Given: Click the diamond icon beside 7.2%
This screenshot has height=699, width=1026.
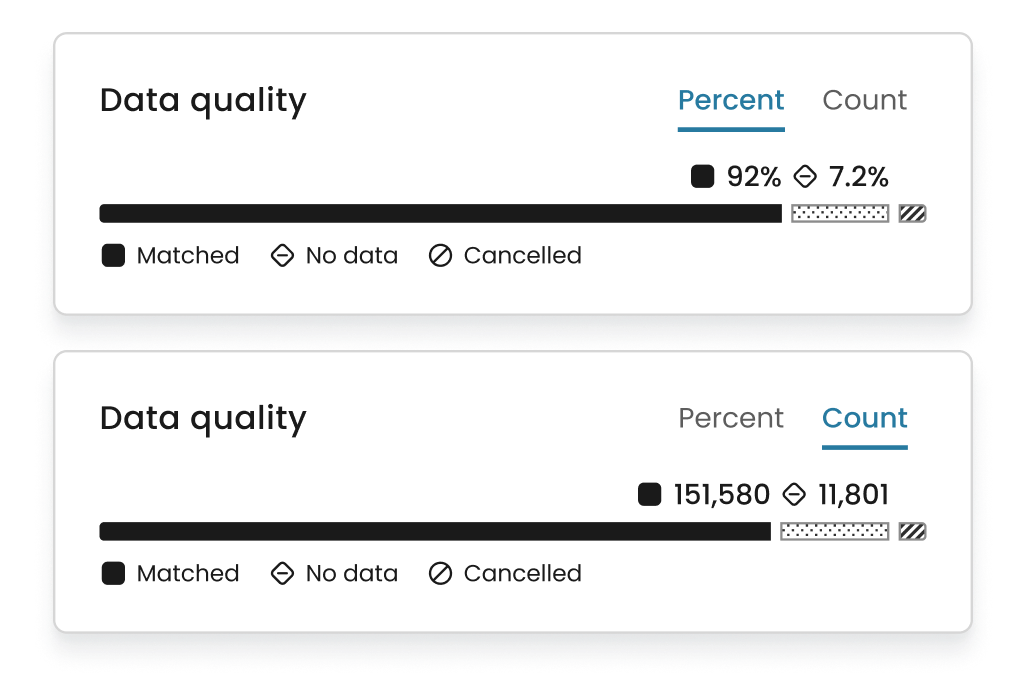Looking at the screenshot, I should 805,176.
